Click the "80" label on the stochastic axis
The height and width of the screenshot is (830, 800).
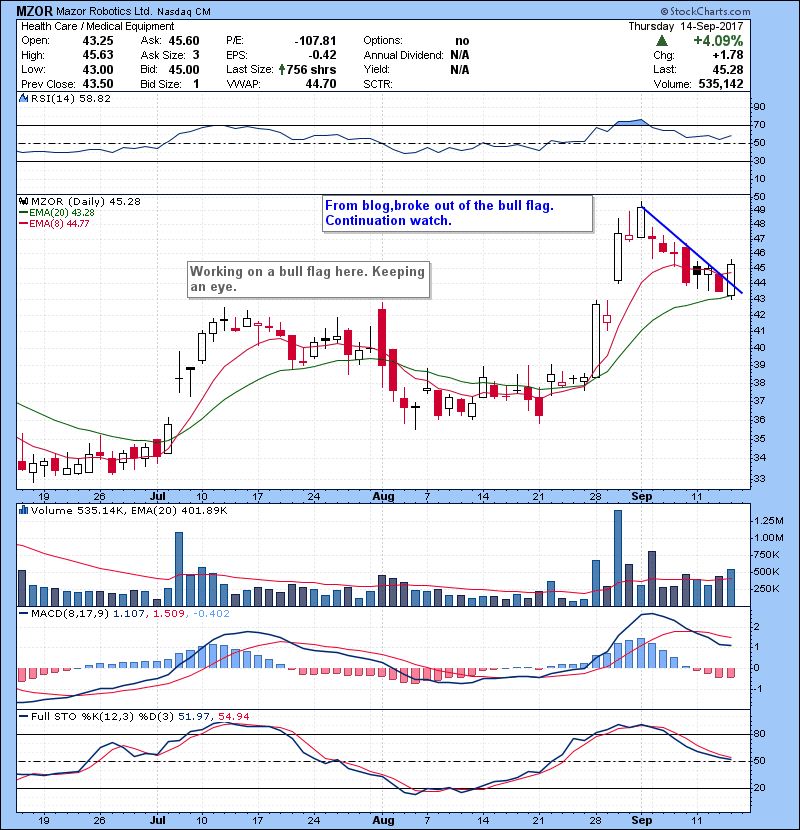[x=759, y=734]
